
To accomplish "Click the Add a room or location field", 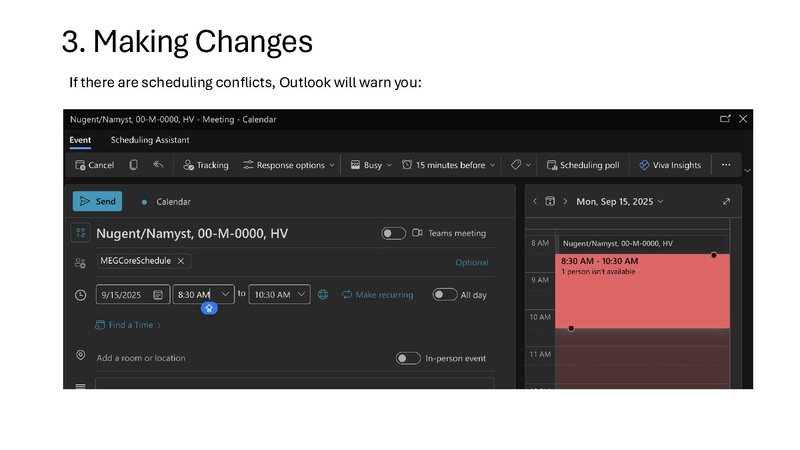I will (x=141, y=358).
